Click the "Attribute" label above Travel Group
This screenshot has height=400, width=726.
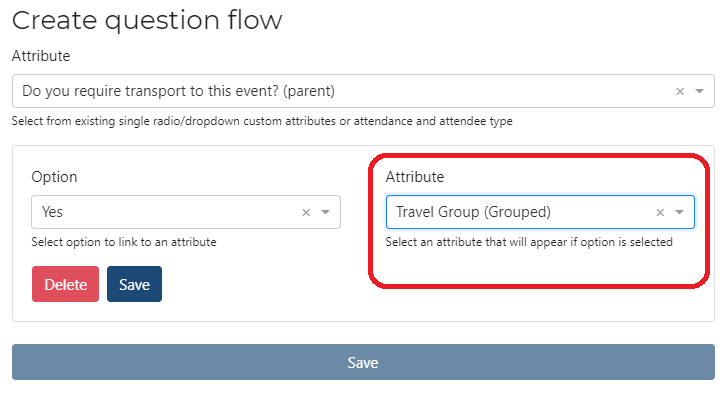tap(415, 177)
